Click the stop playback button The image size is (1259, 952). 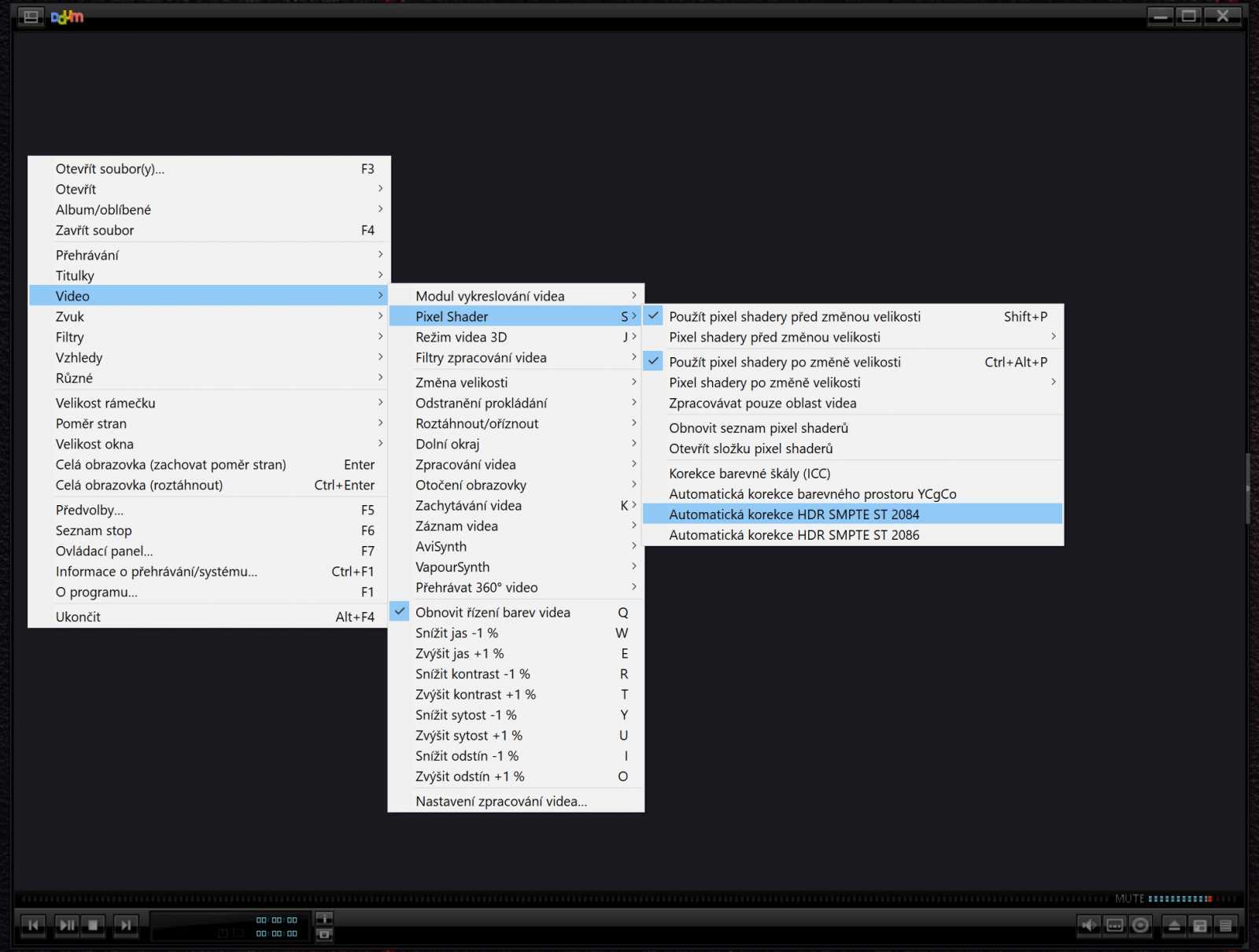(94, 925)
